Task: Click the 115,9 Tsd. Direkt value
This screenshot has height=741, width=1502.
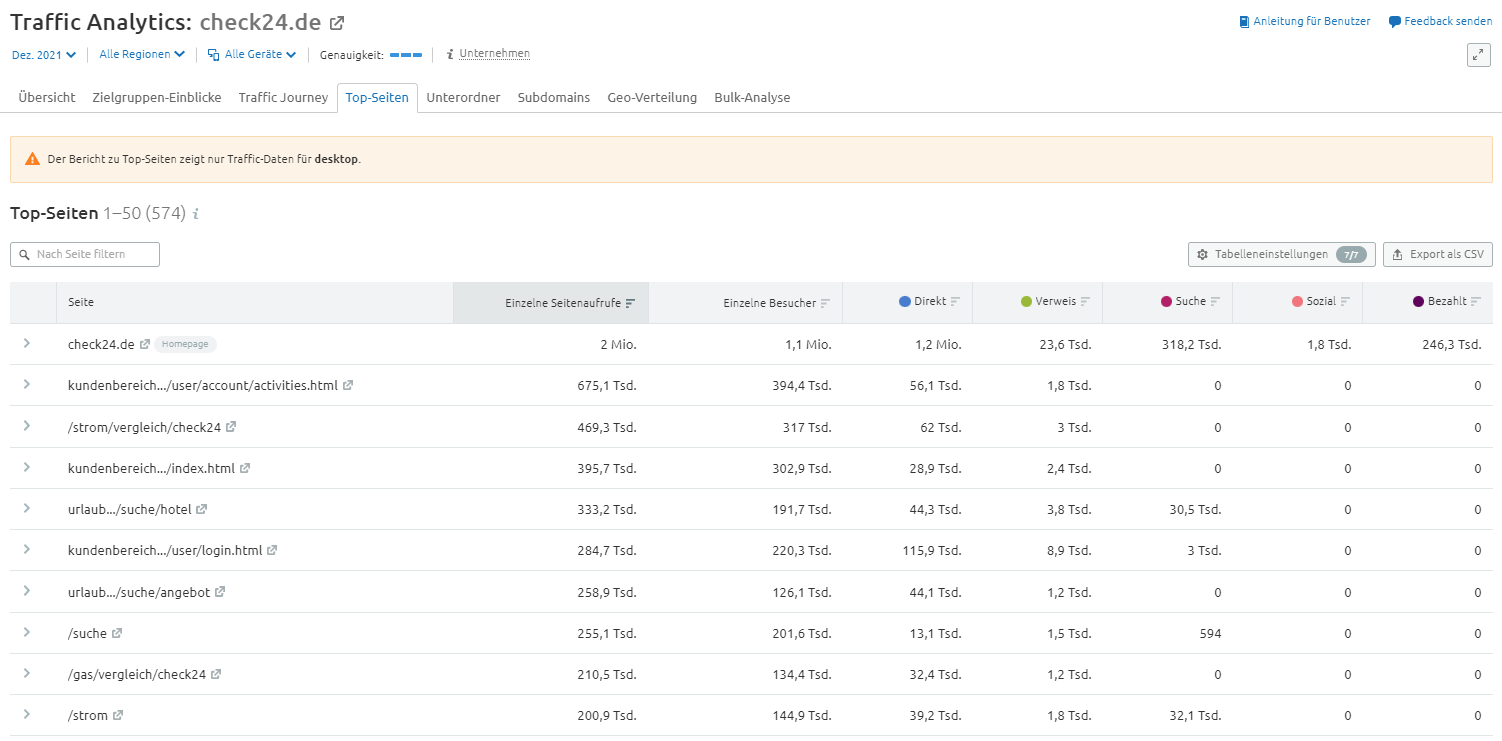Action: [932, 550]
